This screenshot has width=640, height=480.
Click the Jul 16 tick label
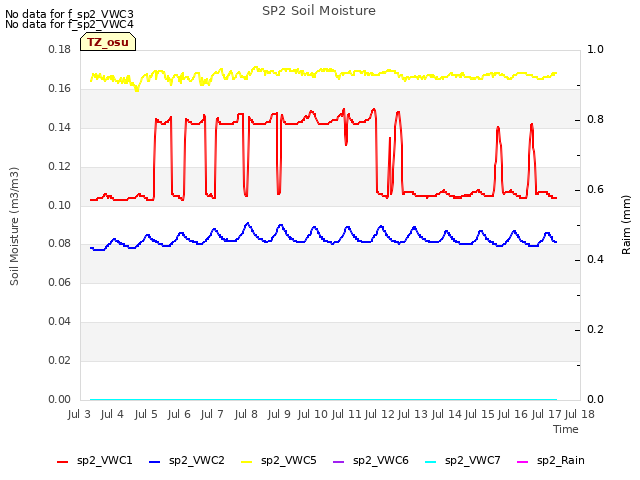pyautogui.click(x=513, y=414)
